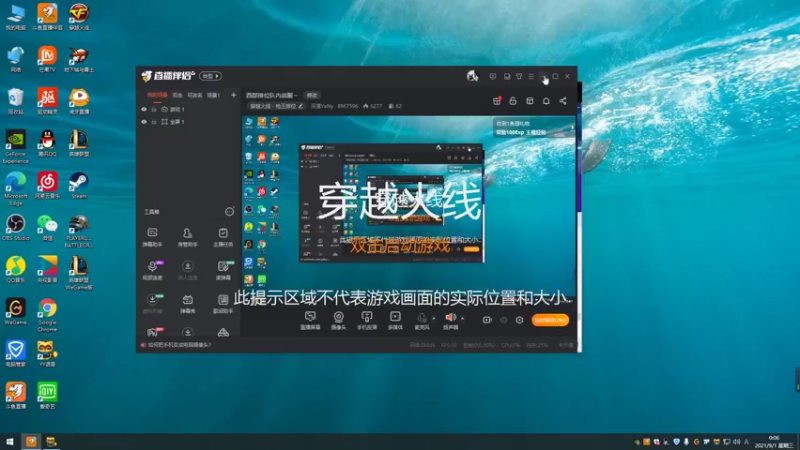Click the taskbar clock
This screenshot has width=800, height=450.
[x=773, y=442]
